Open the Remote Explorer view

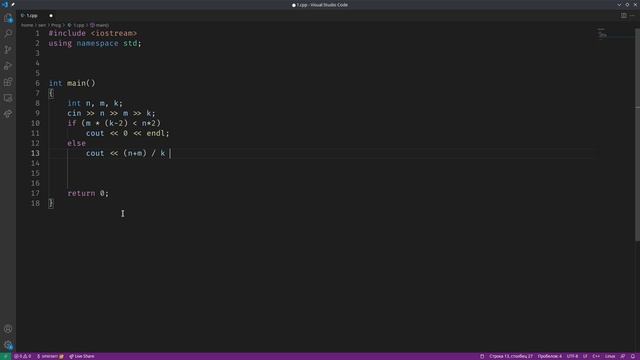[8, 98]
